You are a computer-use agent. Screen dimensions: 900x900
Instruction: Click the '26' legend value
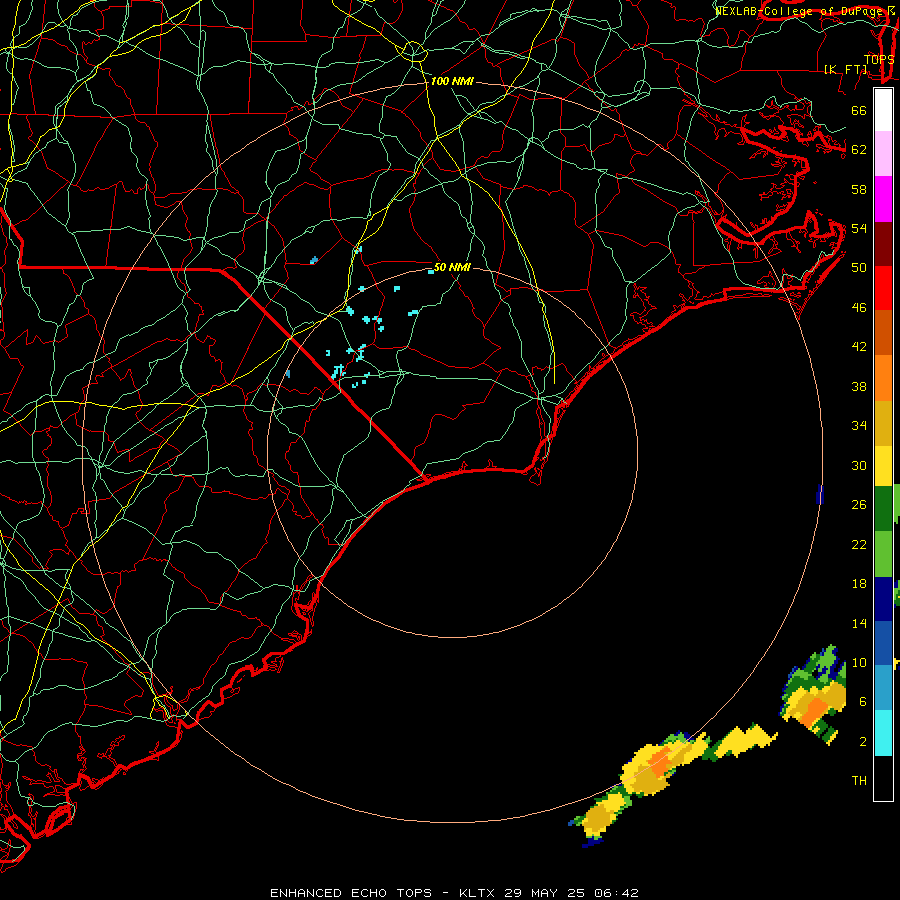coord(859,505)
